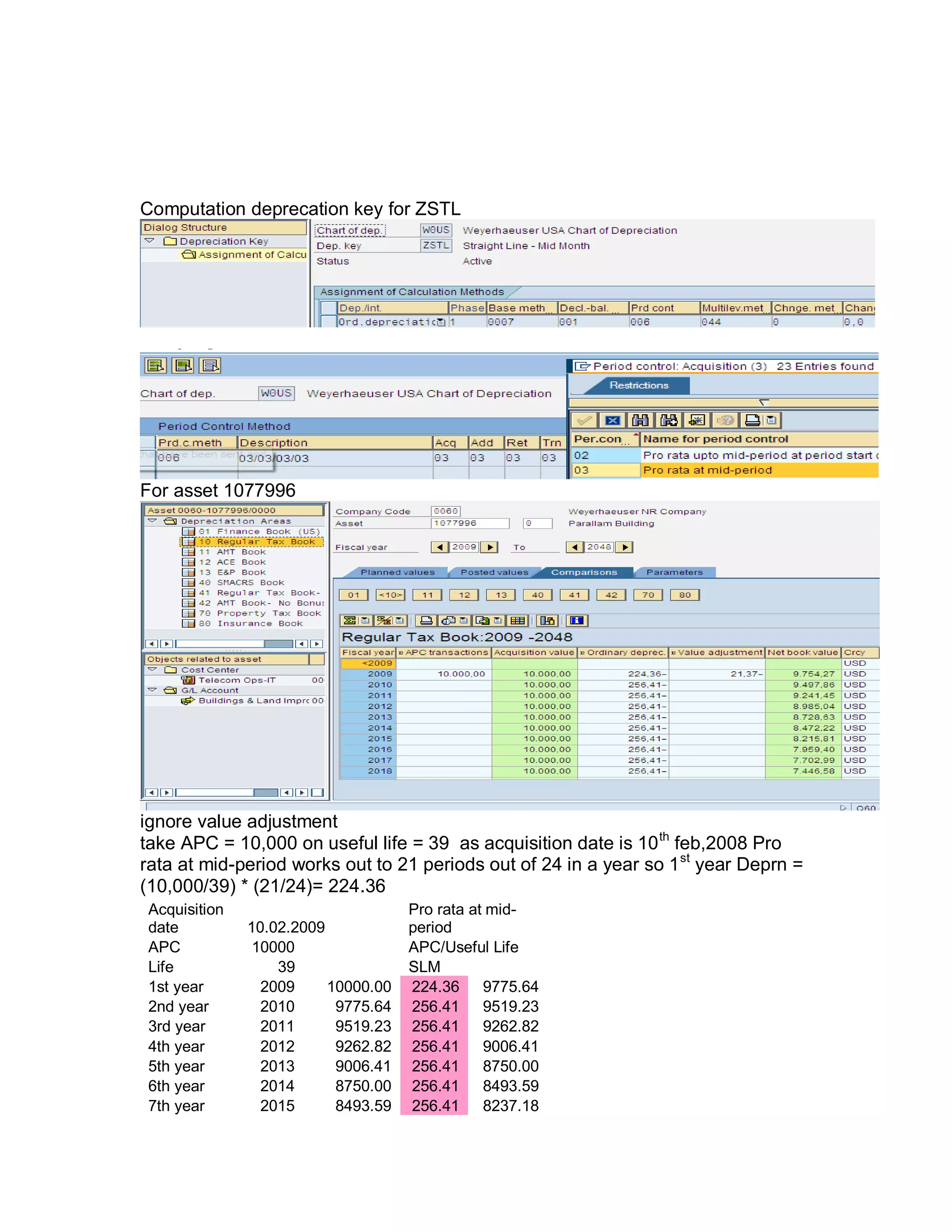Click the <2009 fiscal year row cell

pos(368,663)
